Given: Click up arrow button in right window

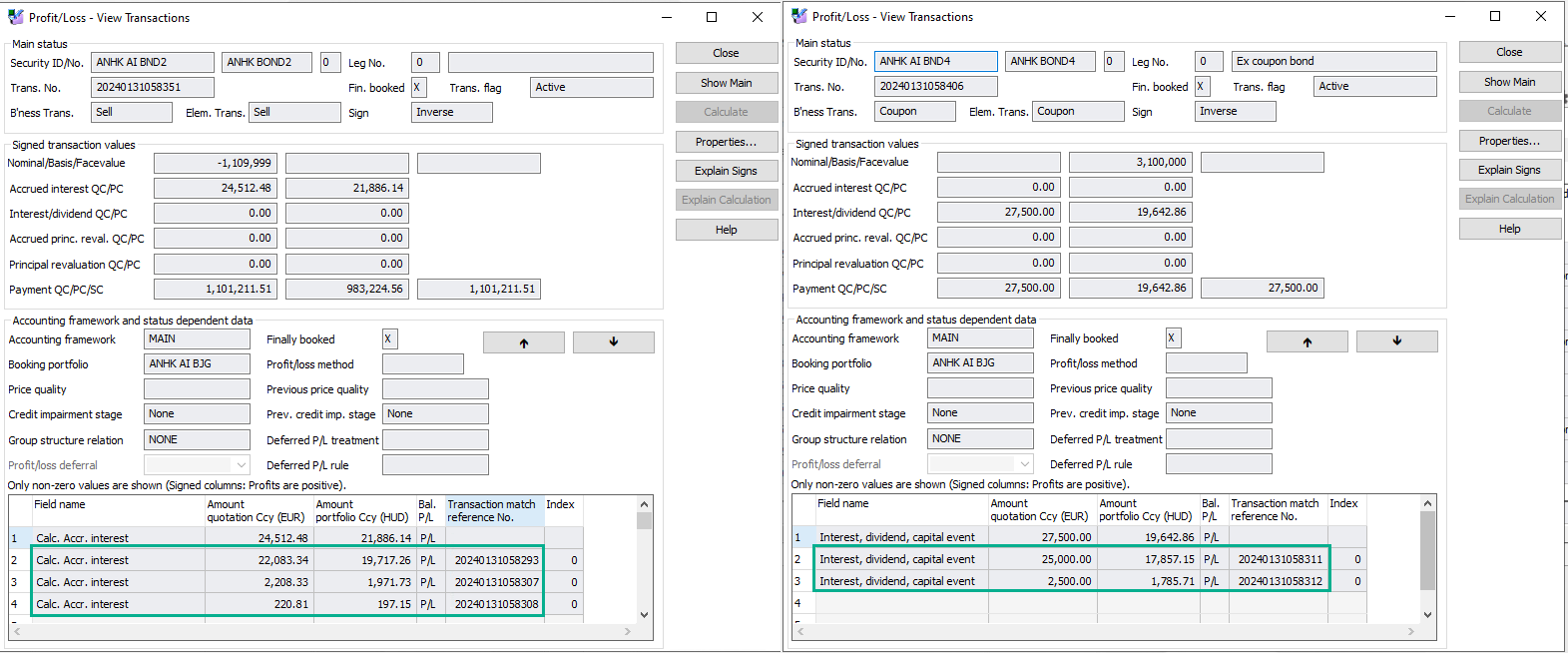Looking at the screenshot, I should pos(1307,341).
